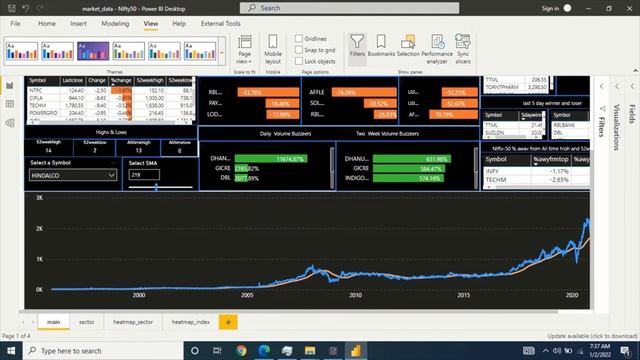Open the Windows Start menu
640x360 pixels.
click(11, 351)
